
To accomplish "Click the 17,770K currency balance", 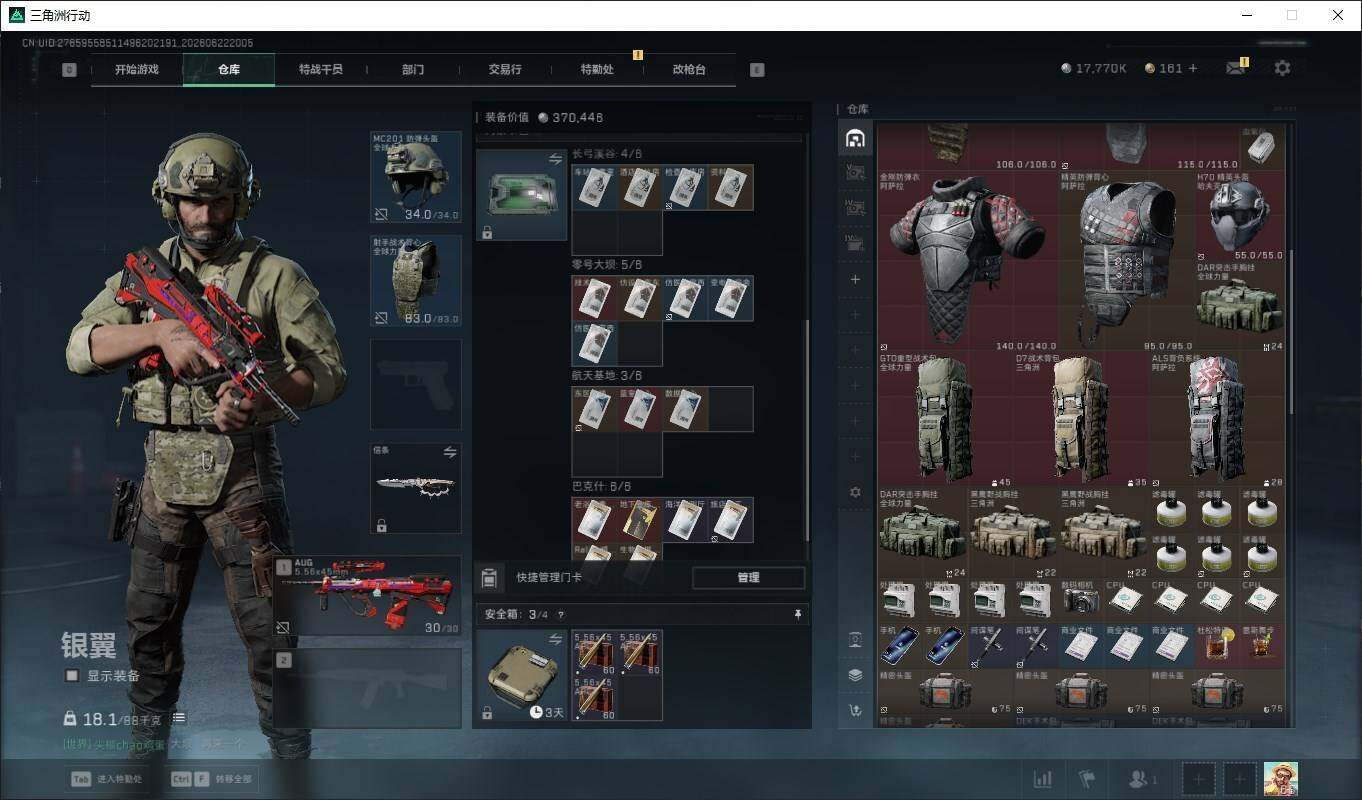I will (x=1093, y=68).
